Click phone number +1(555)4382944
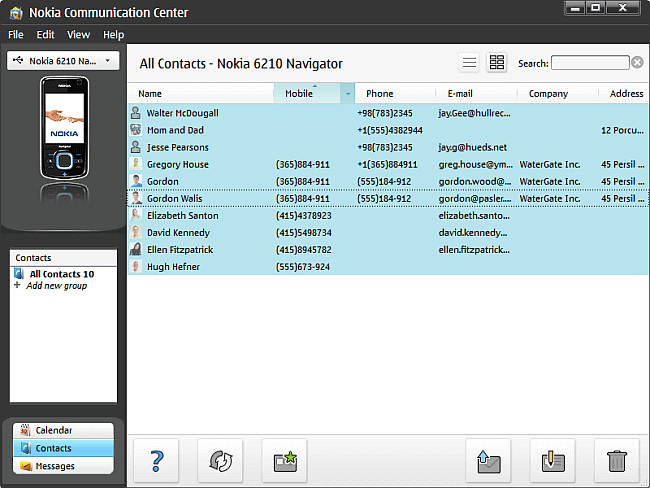This screenshot has width=650, height=488. pos(390,130)
